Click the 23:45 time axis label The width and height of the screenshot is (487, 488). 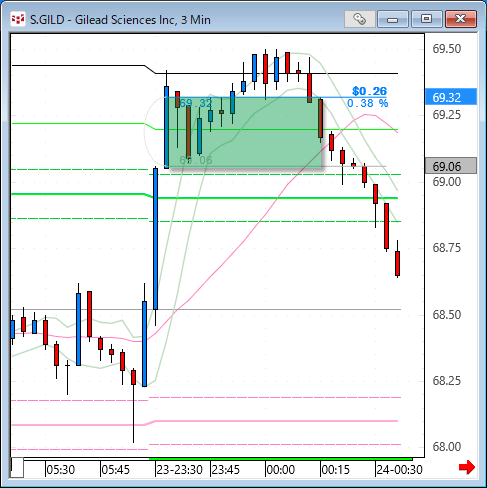click(226, 470)
